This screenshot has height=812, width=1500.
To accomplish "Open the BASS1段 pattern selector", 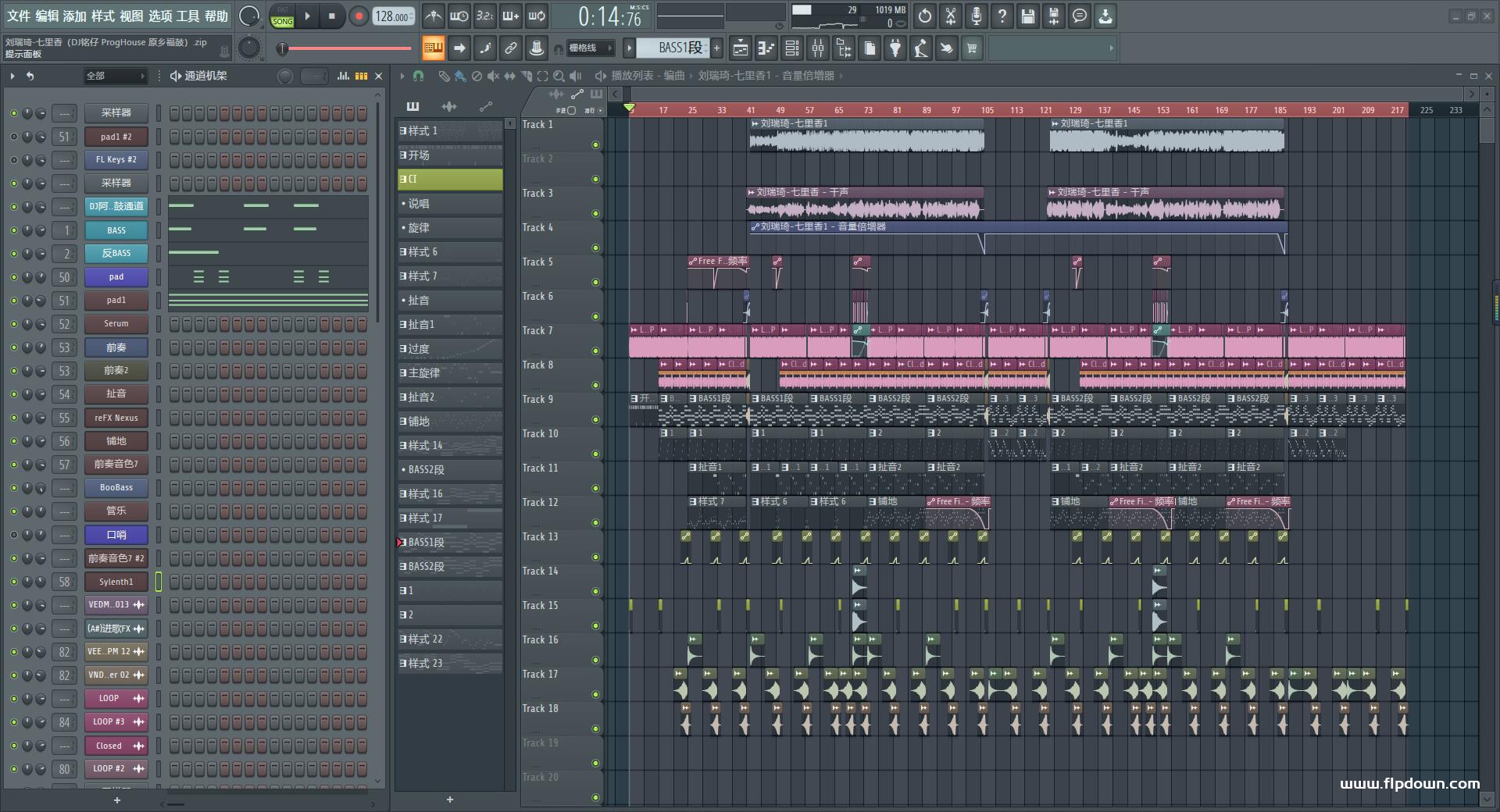I will click(673, 48).
